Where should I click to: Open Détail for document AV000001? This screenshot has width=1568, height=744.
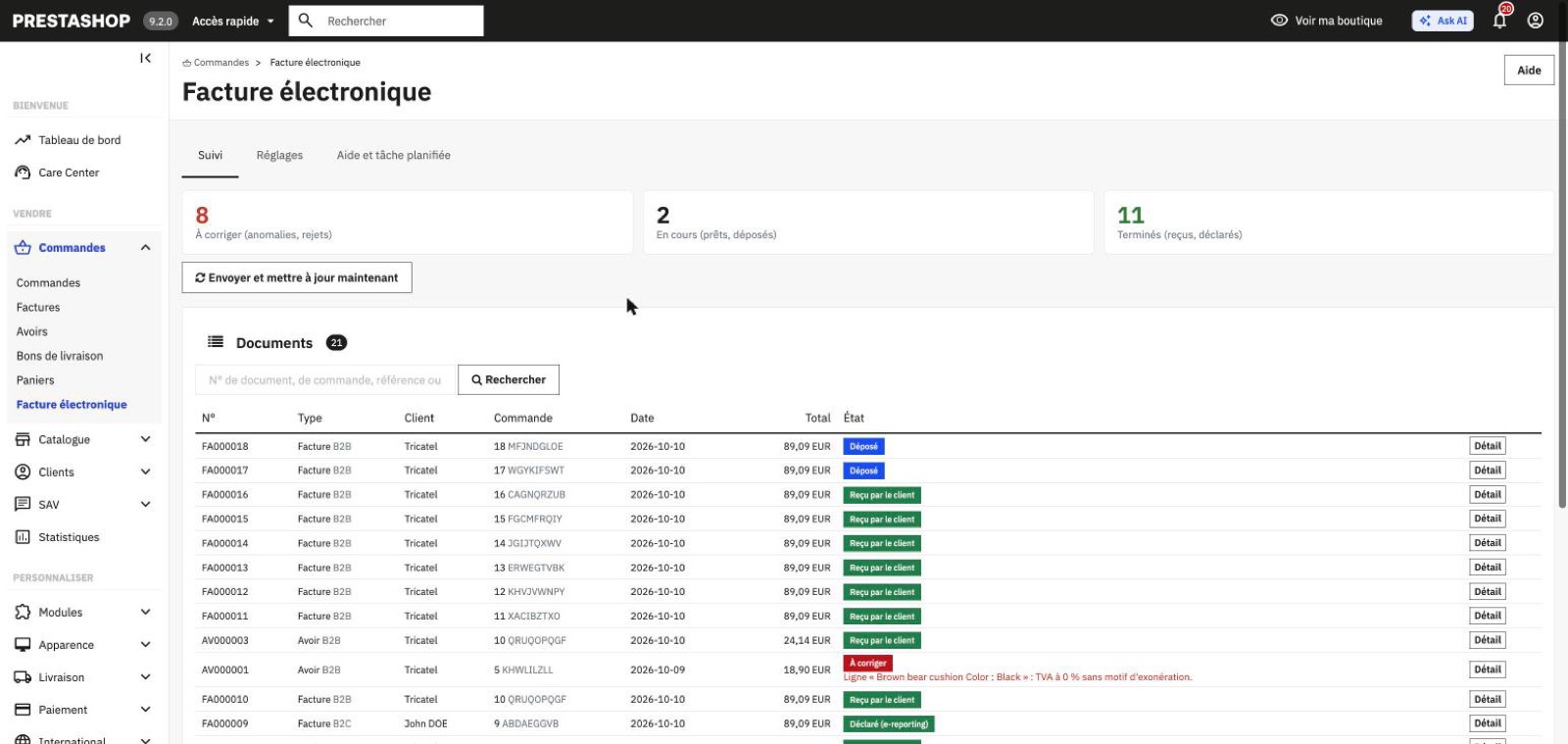[1488, 670]
